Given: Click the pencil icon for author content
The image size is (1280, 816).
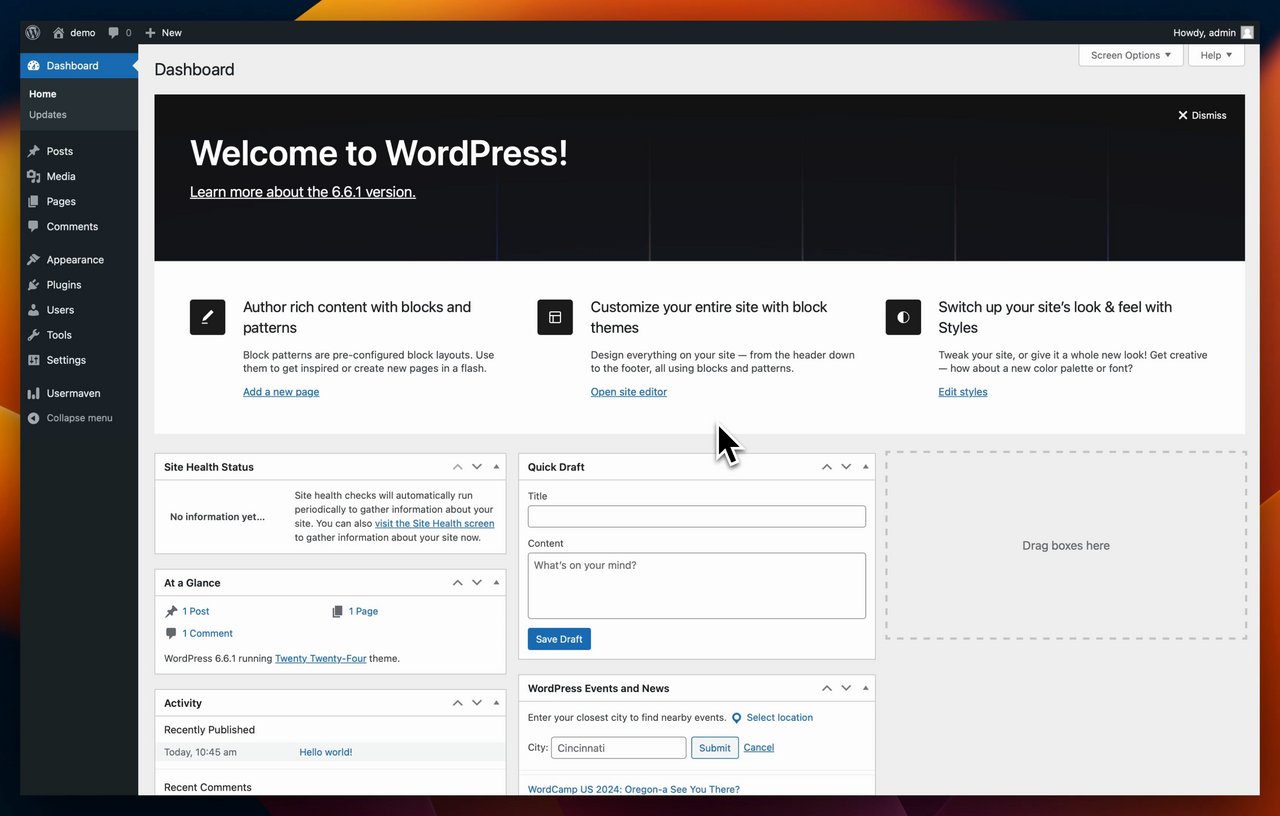Looking at the screenshot, I should pyautogui.click(x=207, y=317).
